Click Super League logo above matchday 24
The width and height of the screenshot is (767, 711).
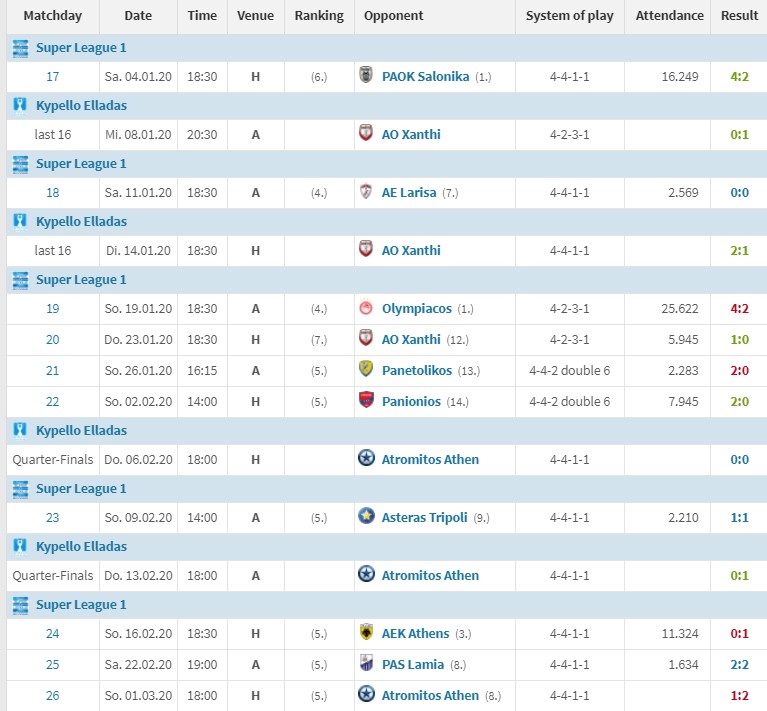(20, 604)
